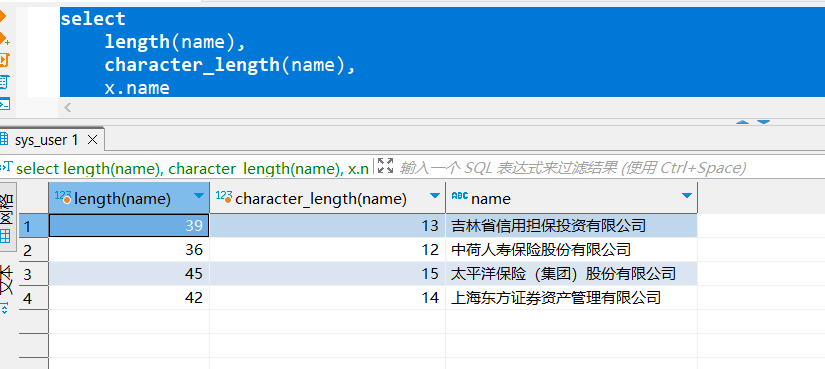This screenshot has height=369, width=825.
Task: Click Execute SQL in new tab icon
Action: pyautogui.click(x=4, y=38)
